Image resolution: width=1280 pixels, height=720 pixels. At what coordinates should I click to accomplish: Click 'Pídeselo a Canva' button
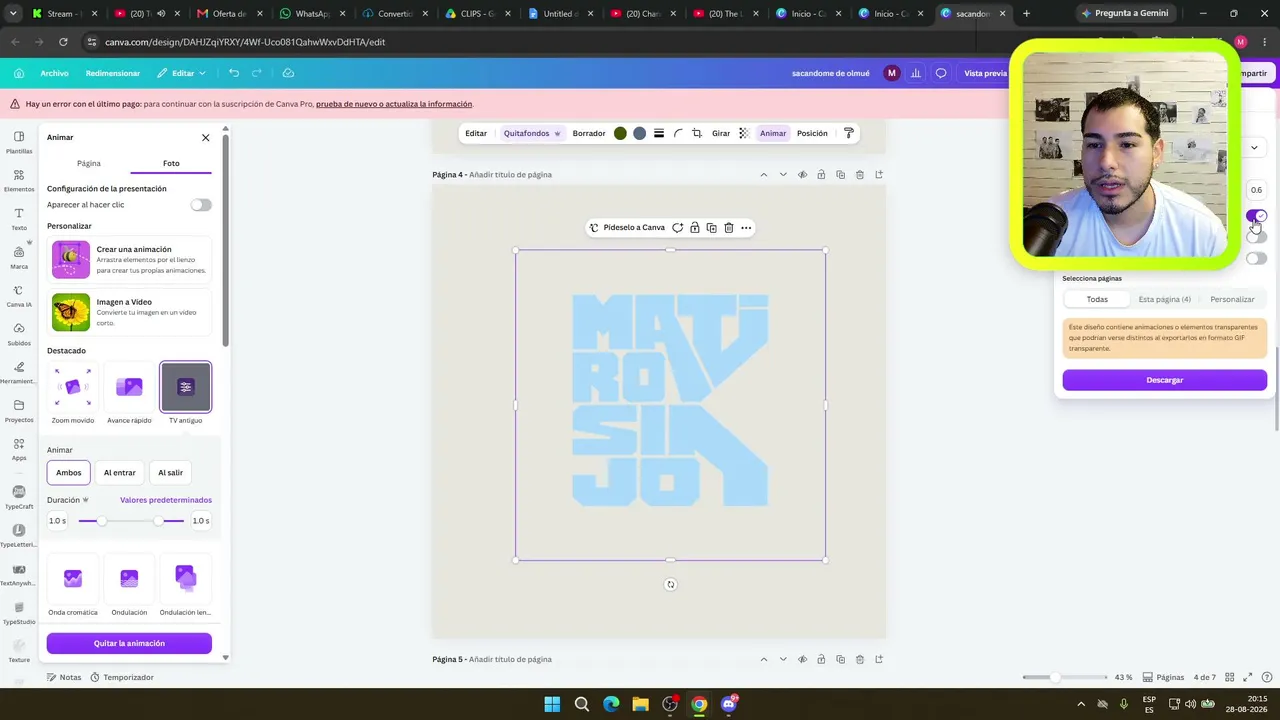click(x=627, y=228)
